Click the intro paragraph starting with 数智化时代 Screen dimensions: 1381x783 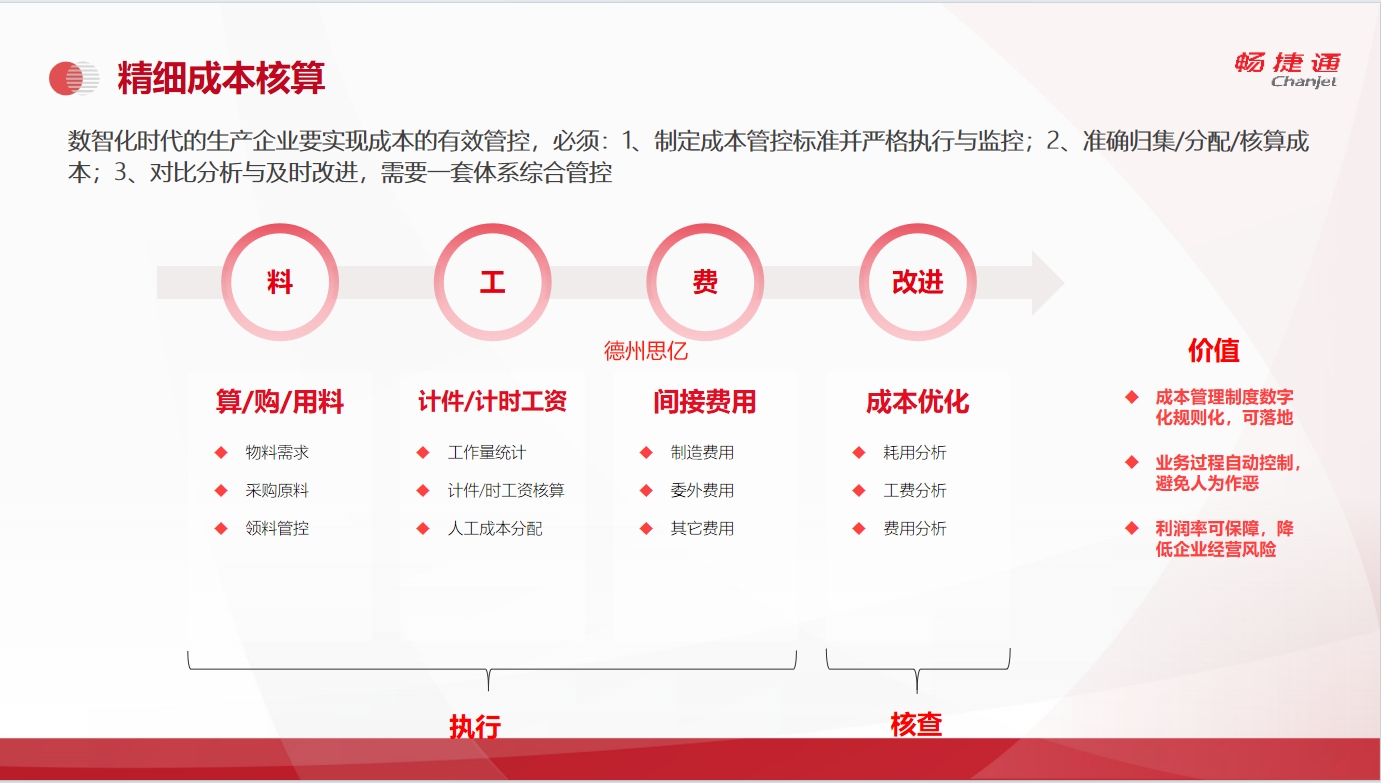[688, 157]
